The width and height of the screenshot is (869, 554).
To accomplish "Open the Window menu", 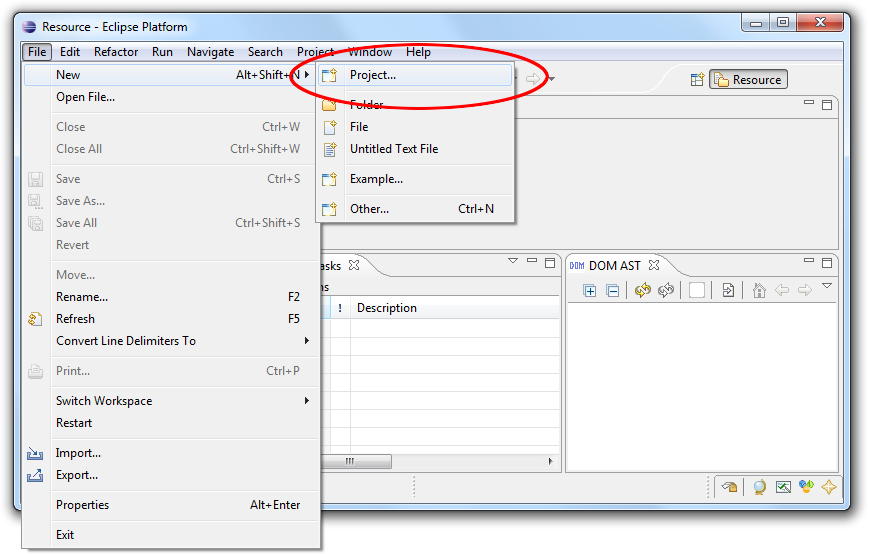I will coord(370,52).
